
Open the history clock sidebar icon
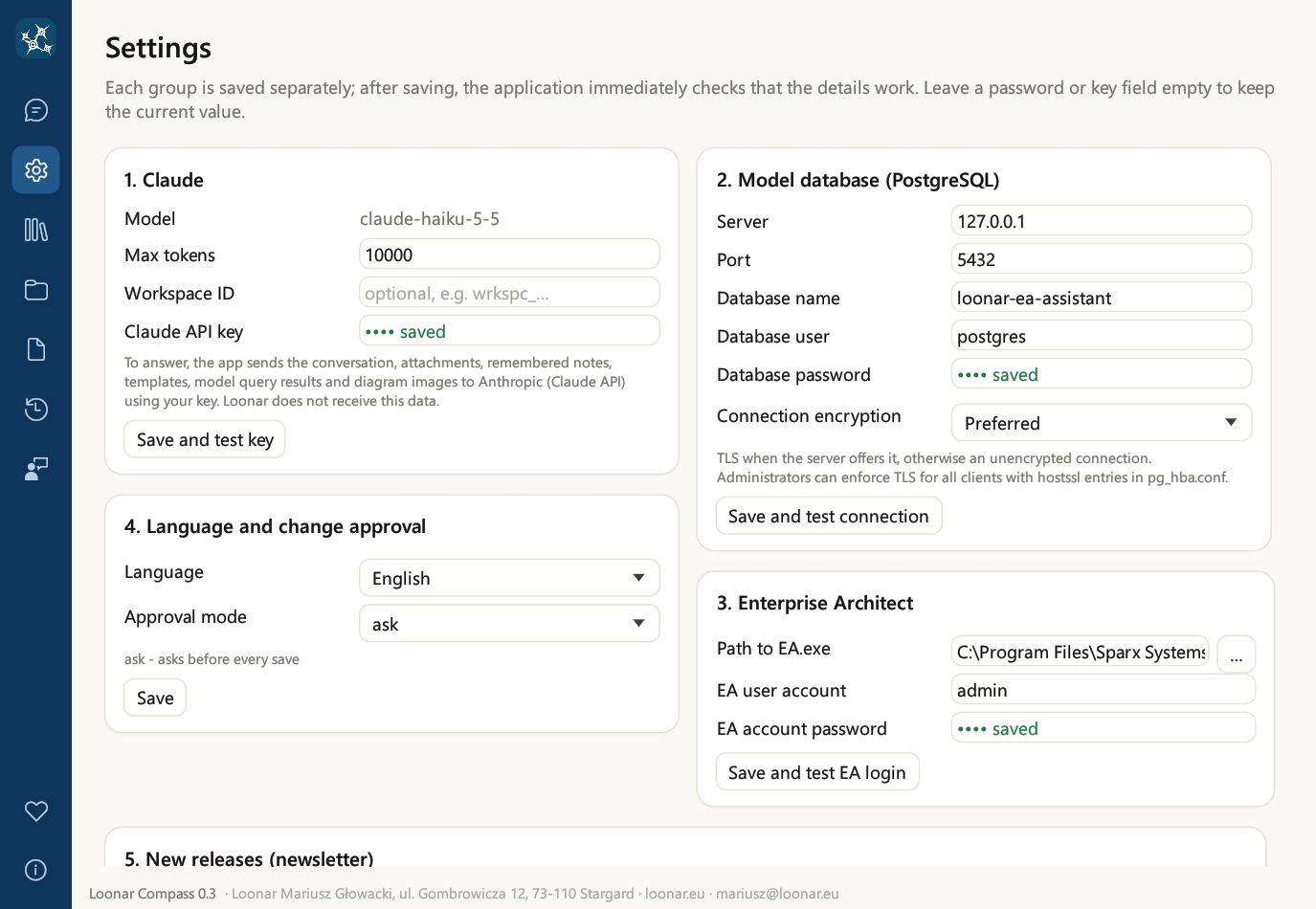(x=36, y=410)
